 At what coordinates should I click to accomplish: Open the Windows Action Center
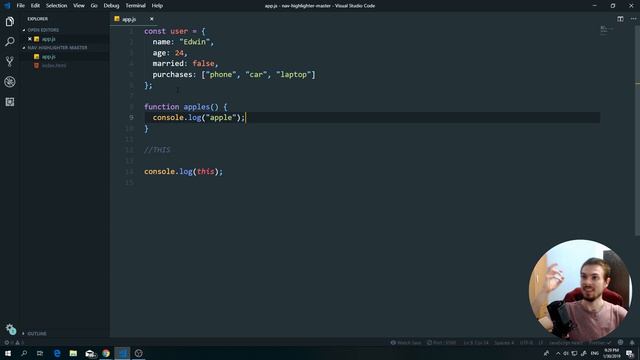[x=629, y=353]
